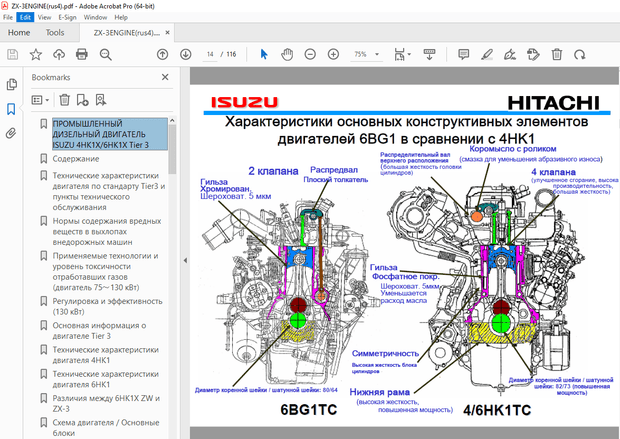Open bookmark Различия между 6HK1X ZW и ZX-3
The width and height of the screenshot is (620, 439).
pyautogui.click(x=106, y=403)
